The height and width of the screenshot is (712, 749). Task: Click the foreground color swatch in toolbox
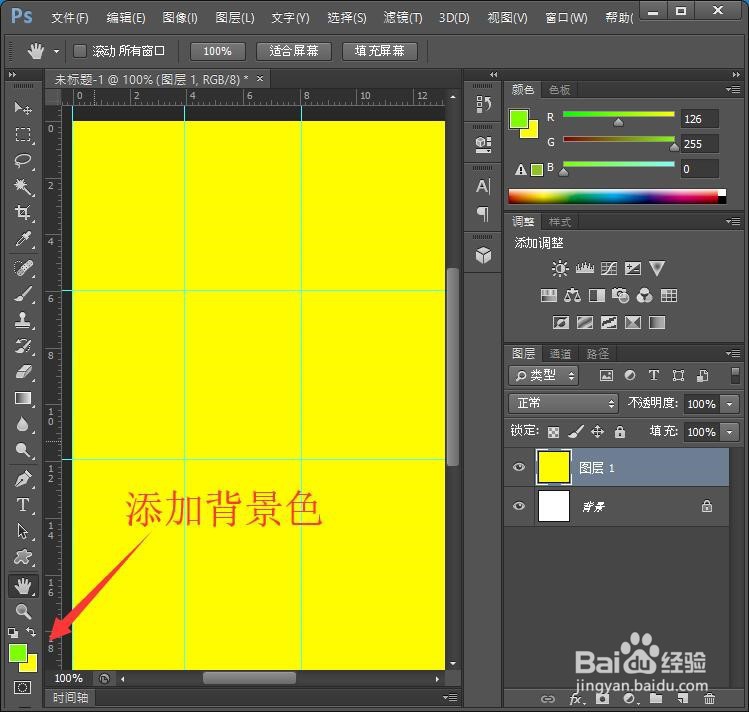tap(17, 652)
